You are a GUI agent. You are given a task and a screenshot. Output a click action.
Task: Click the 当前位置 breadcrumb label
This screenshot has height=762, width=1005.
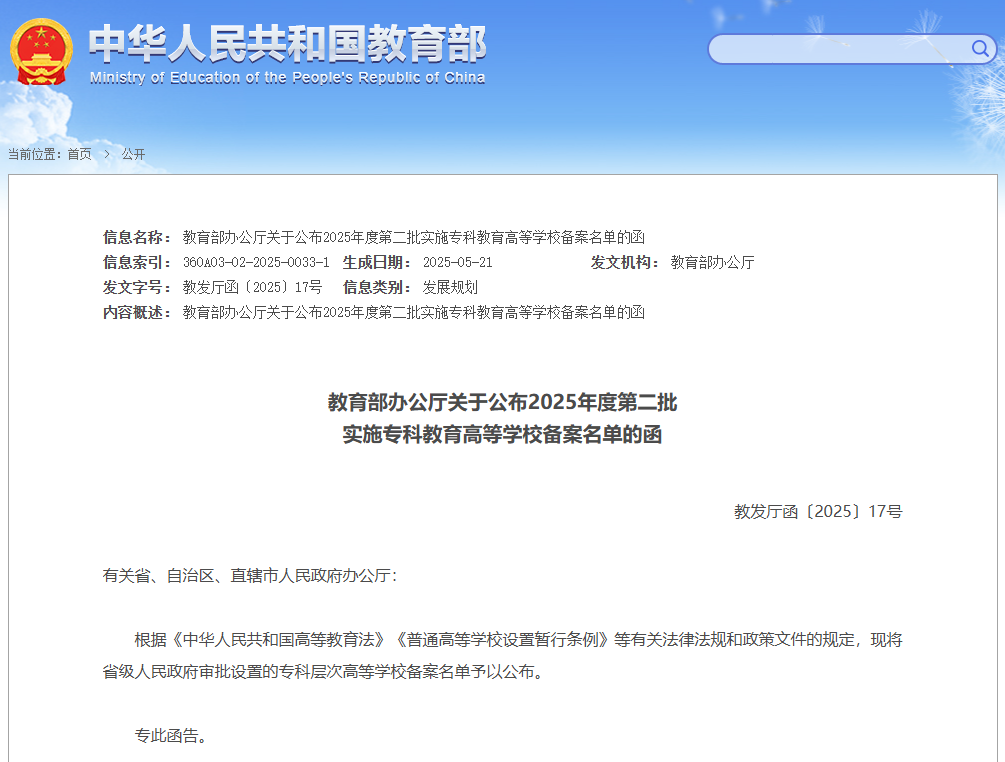coord(35,154)
